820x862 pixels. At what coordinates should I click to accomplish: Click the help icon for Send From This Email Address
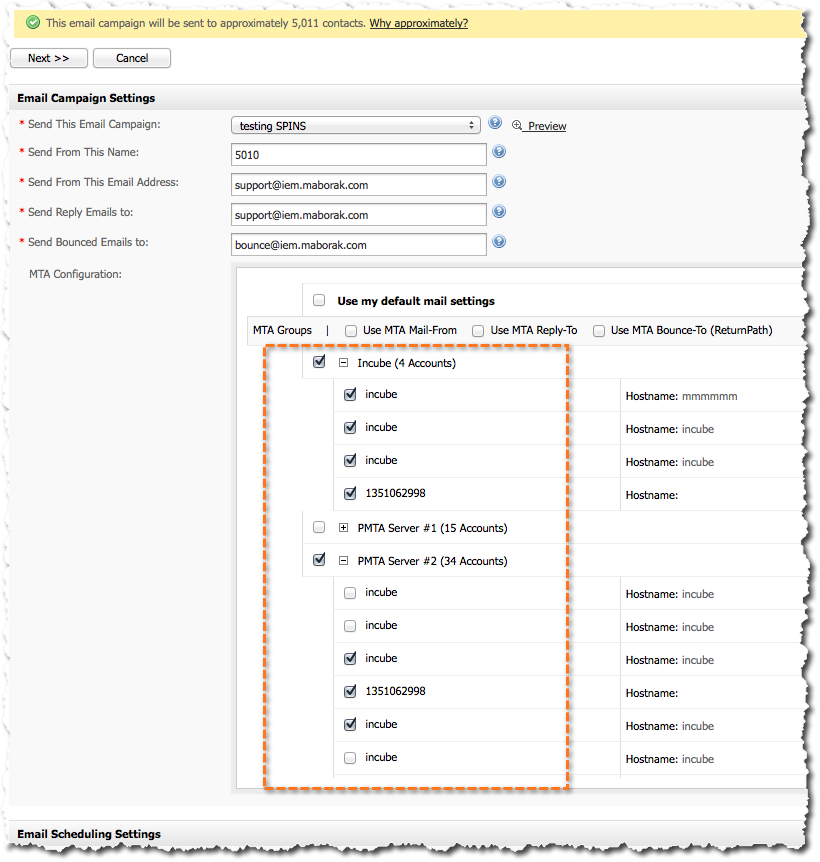498,181
